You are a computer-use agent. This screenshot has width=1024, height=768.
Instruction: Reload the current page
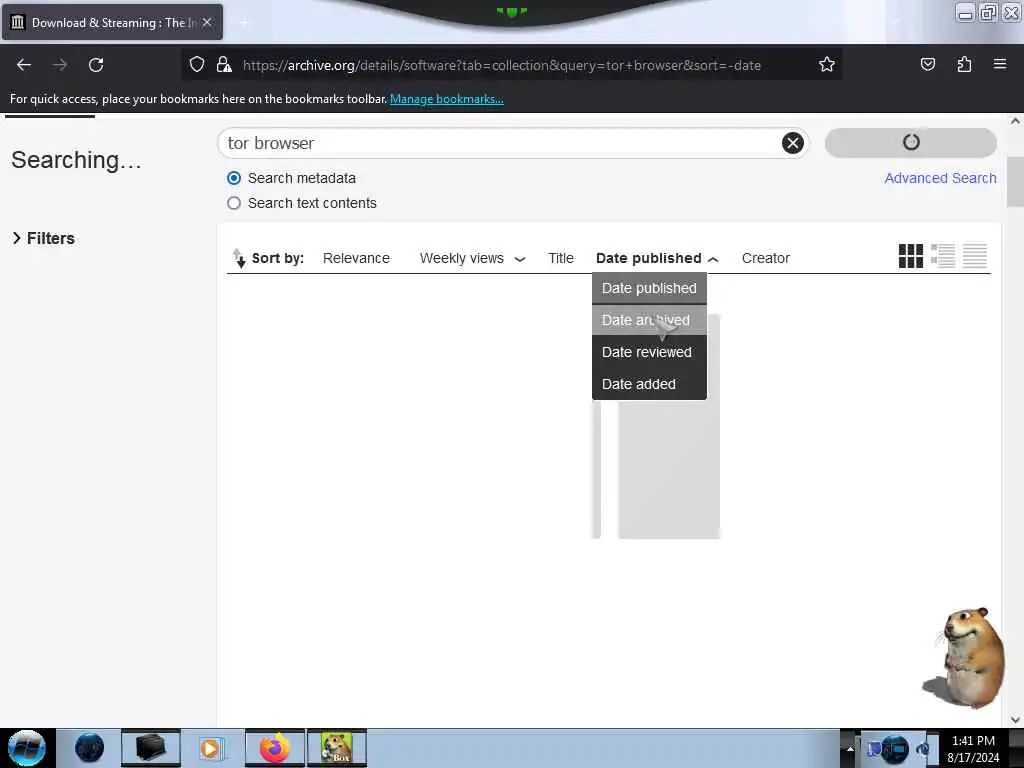pyautogui.click(x=96, y=65)
